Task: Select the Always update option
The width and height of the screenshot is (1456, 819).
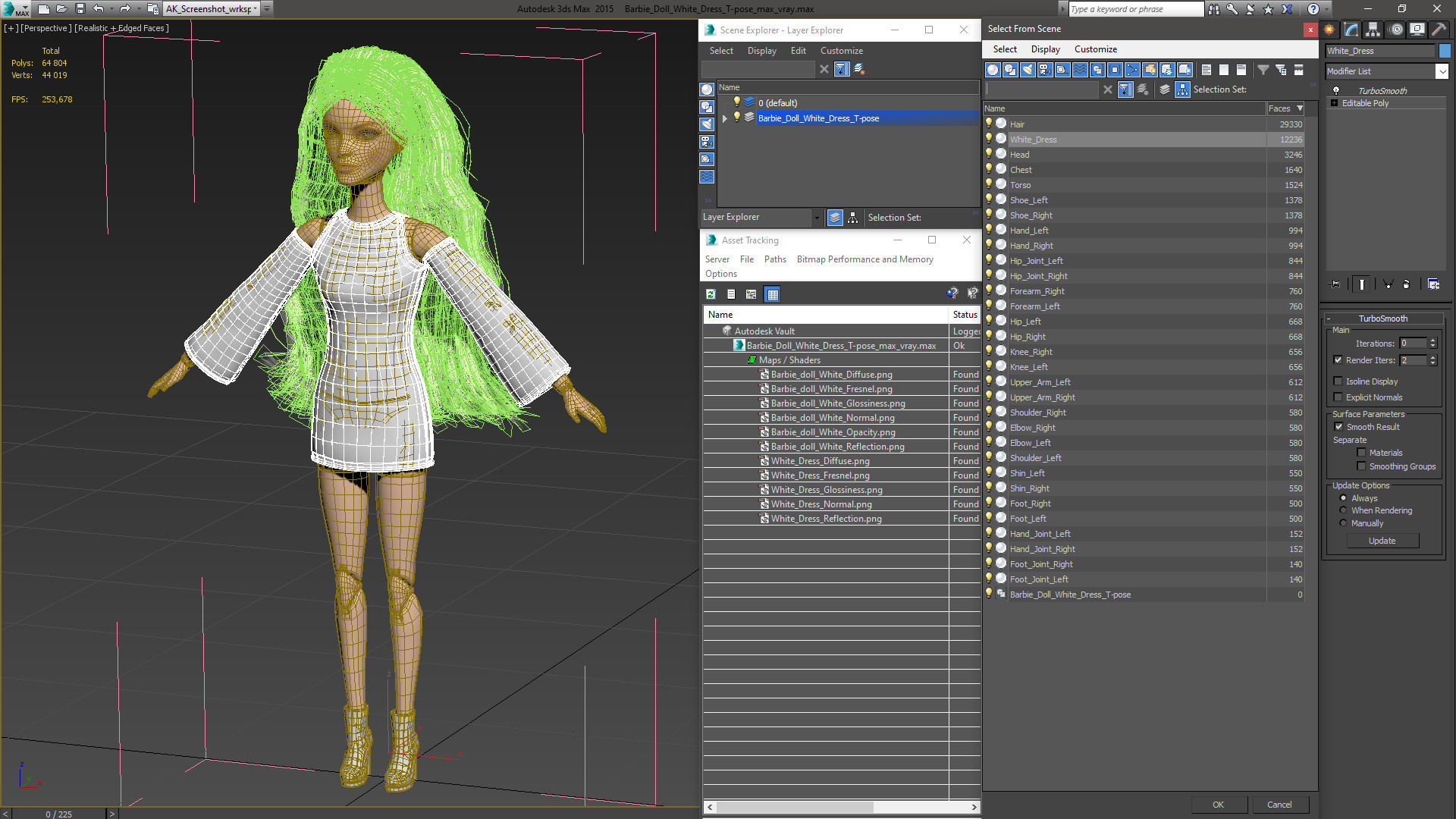Action: (x=1344, y=498)
